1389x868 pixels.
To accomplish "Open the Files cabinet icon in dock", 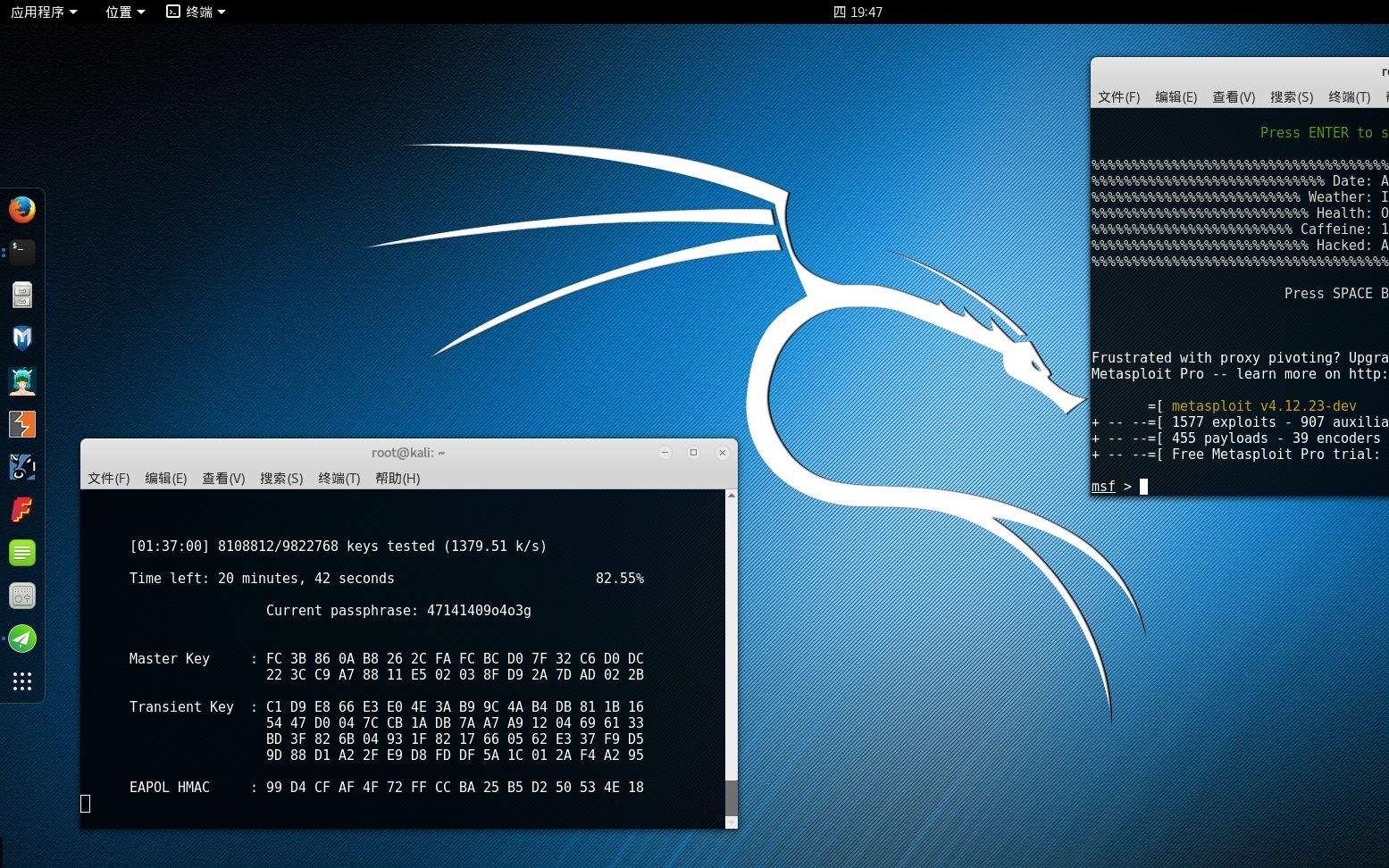I will pos(22,296).
